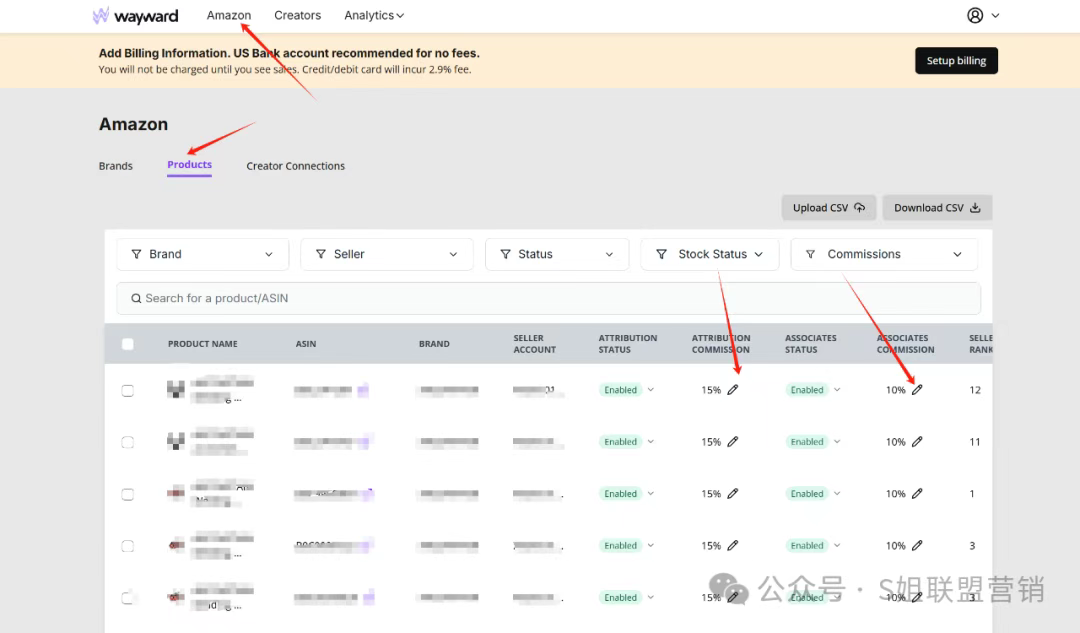
Task: Open the Seller filter dropdown
Action: [386, 254]
